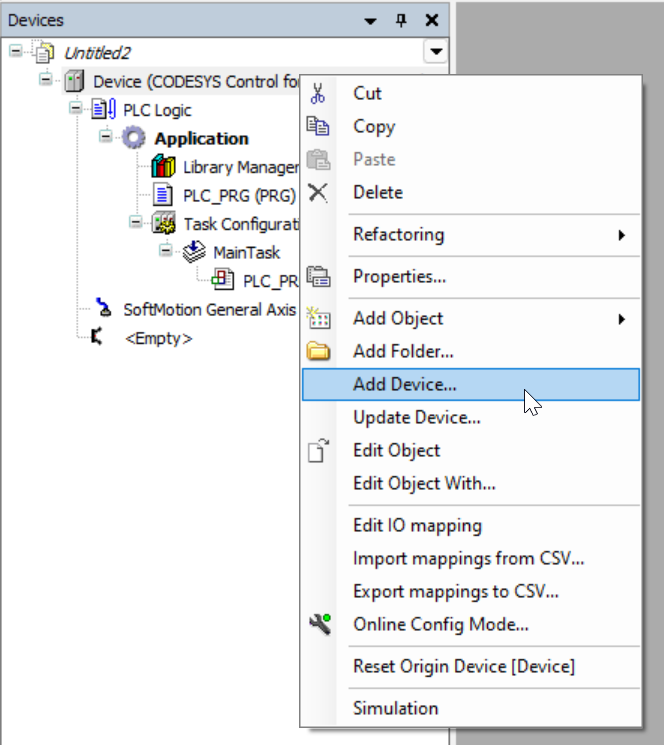Click the Delete X icon in menu
664x745 pixels.
(318, 192)
